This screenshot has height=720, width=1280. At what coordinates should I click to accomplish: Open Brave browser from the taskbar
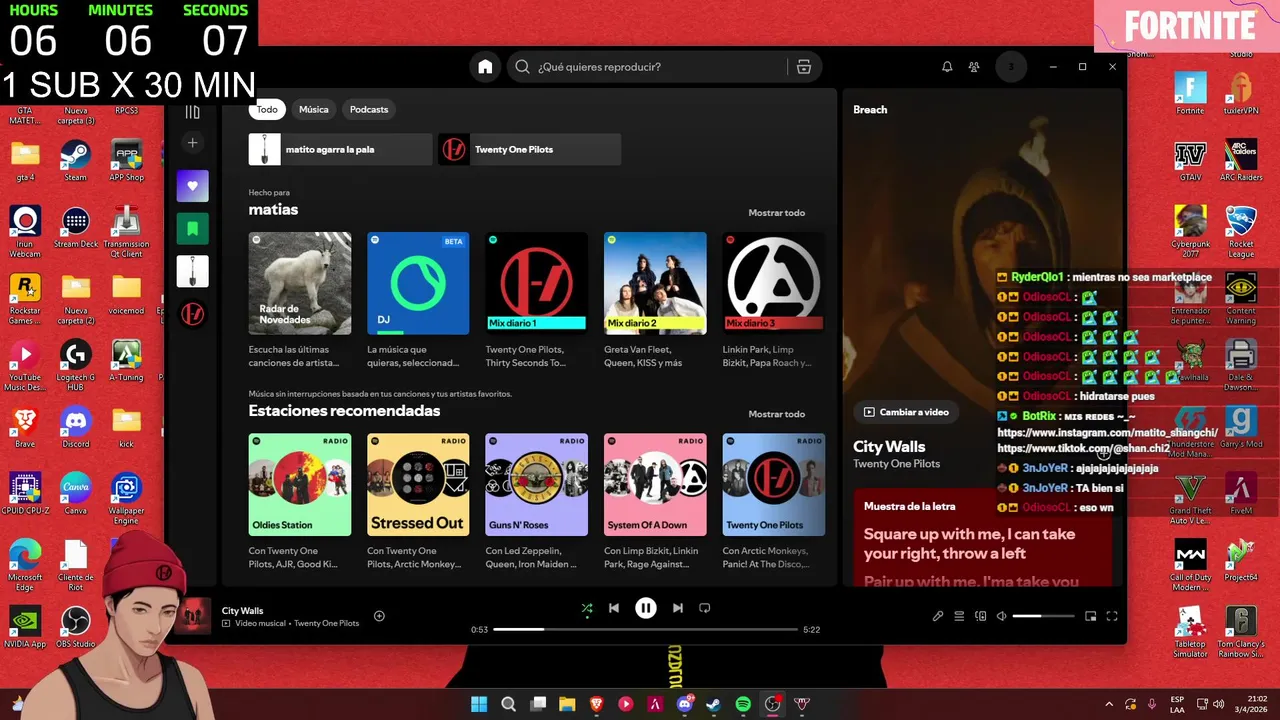click(597, 704)
